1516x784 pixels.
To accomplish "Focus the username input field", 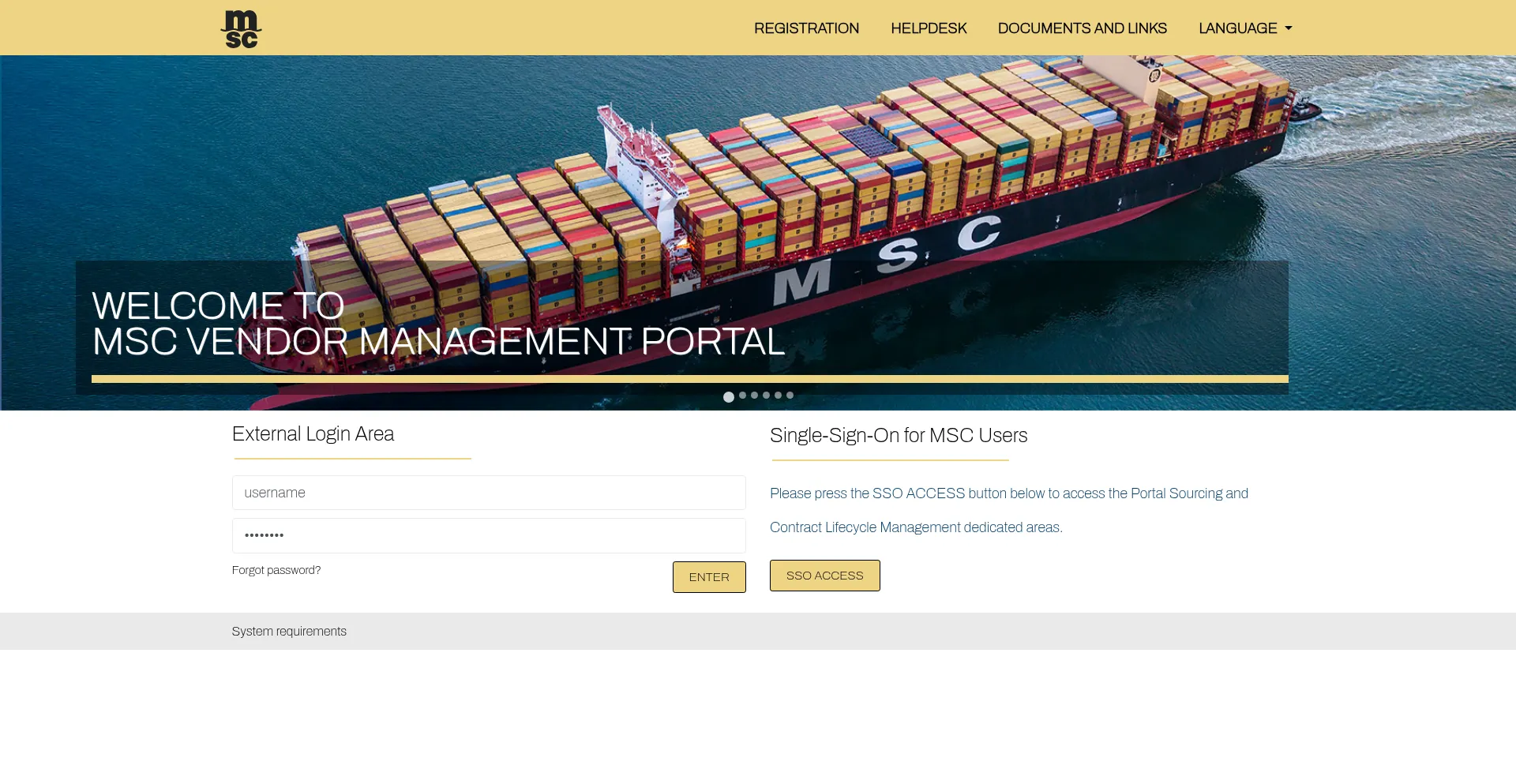I will (489, 493).
